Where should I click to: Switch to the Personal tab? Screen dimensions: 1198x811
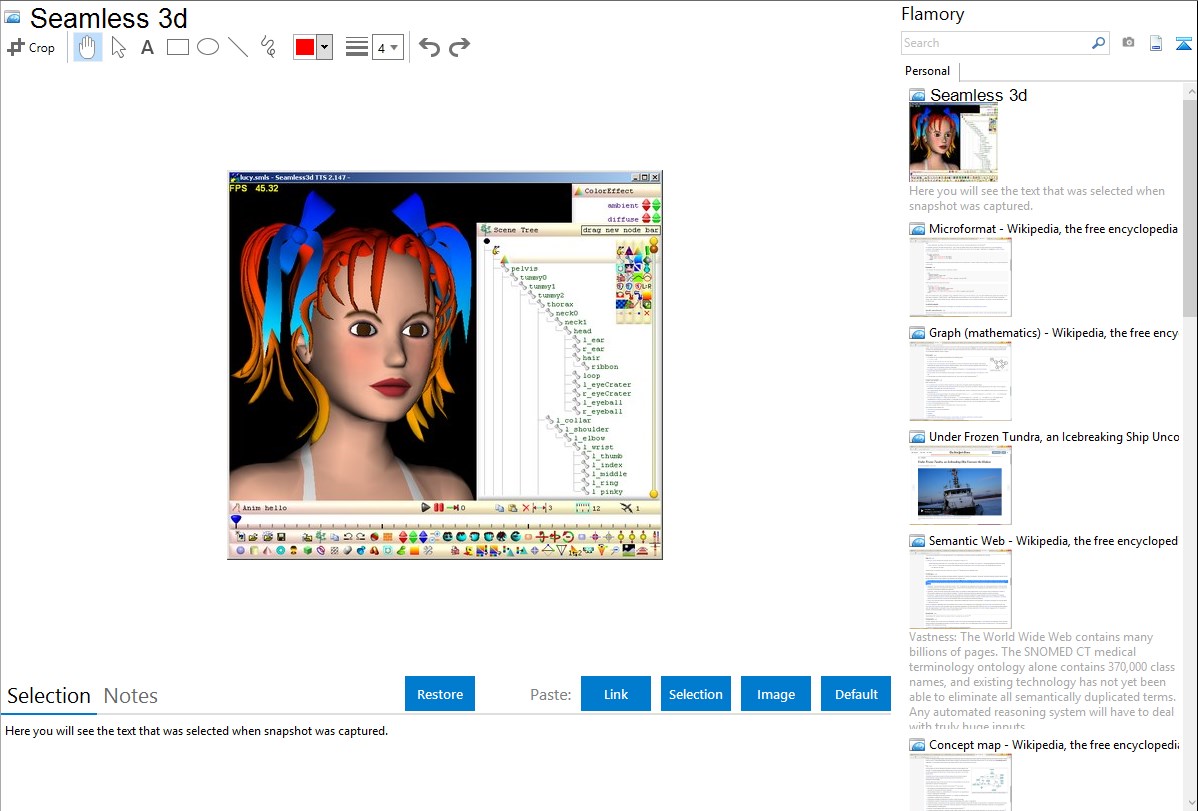[x=927, y=71]
